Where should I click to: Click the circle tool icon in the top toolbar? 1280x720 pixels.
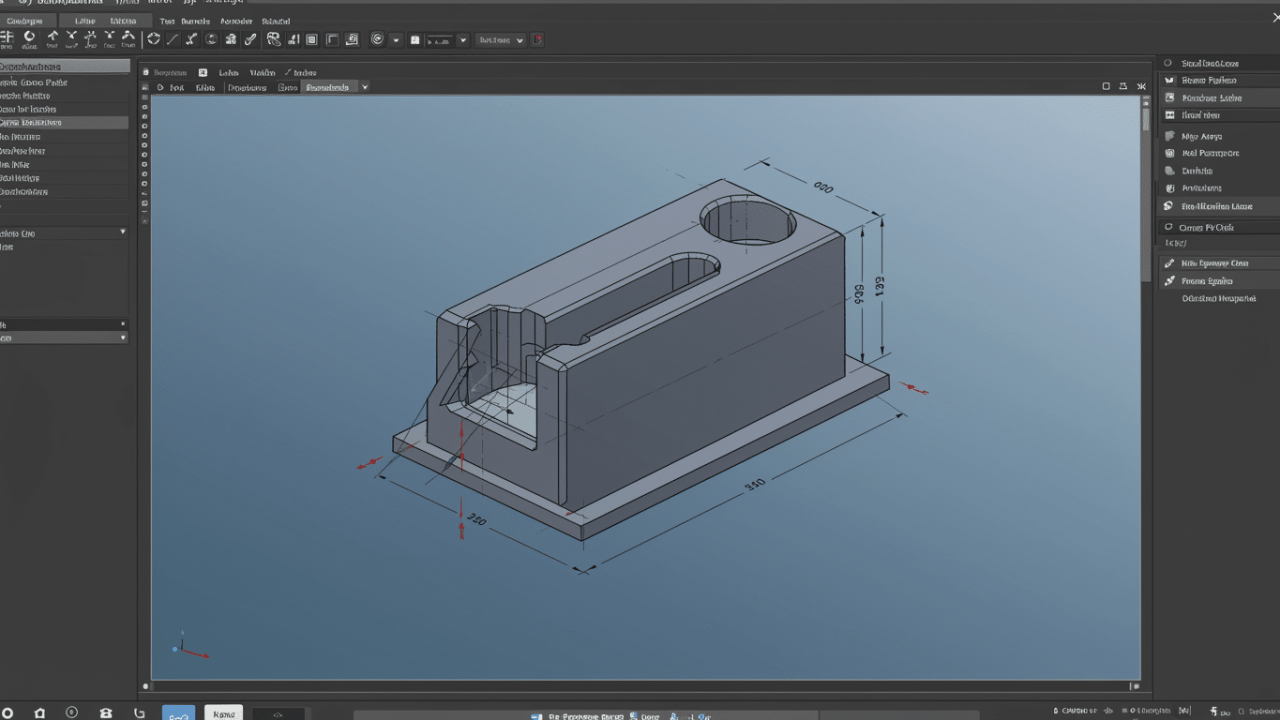[29, 38]
